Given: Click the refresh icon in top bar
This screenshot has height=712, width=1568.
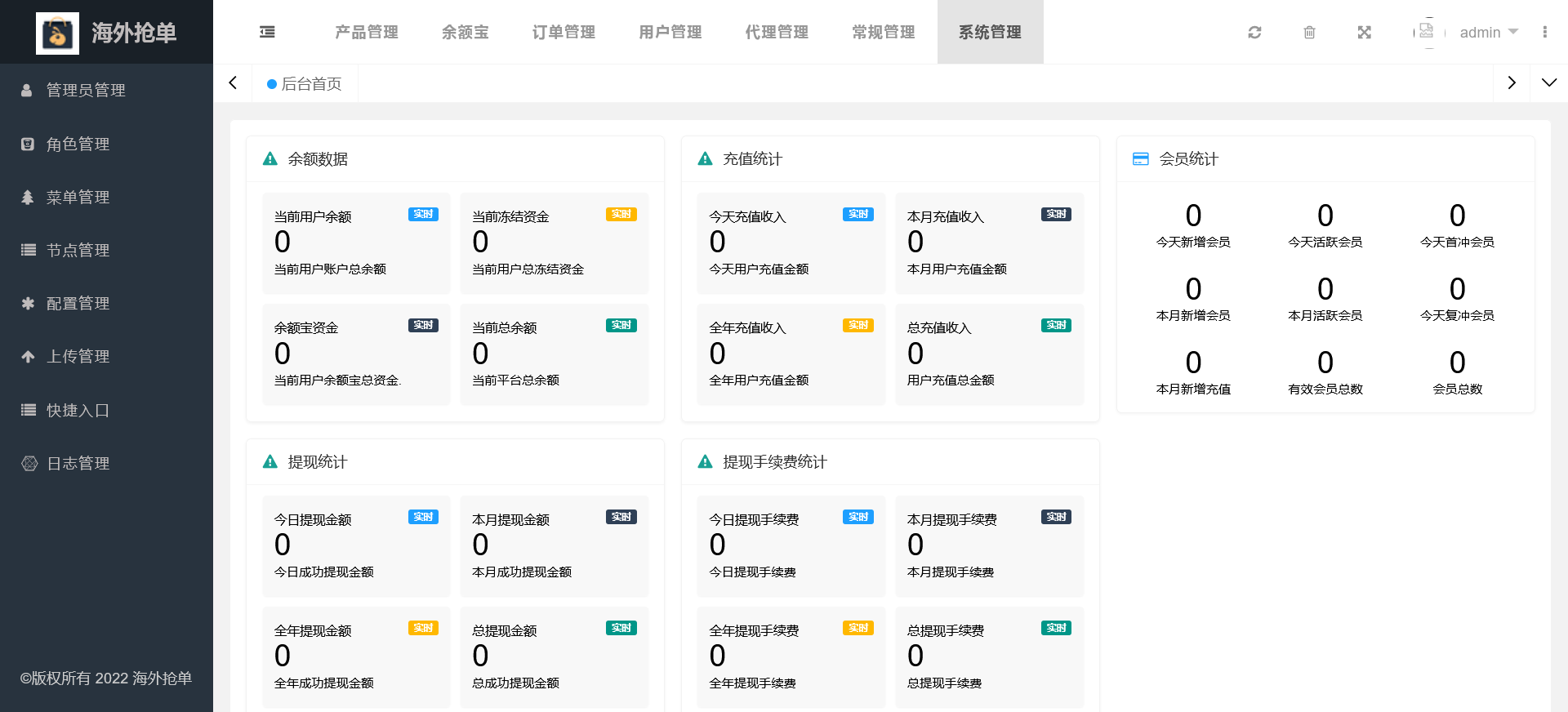Looking at the screenshot, I should click(1254, 33).
